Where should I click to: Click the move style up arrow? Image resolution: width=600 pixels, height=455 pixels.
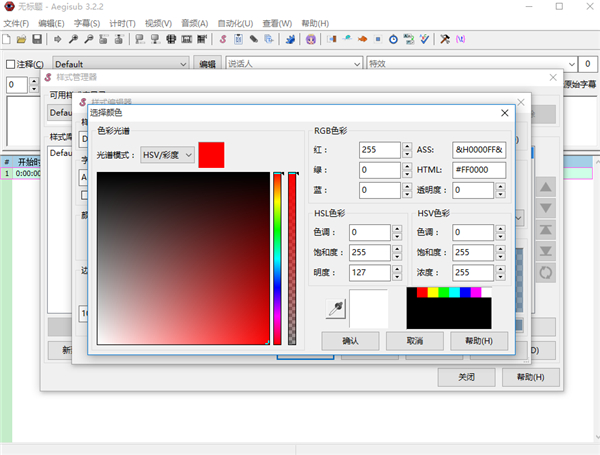click(546, 187)
